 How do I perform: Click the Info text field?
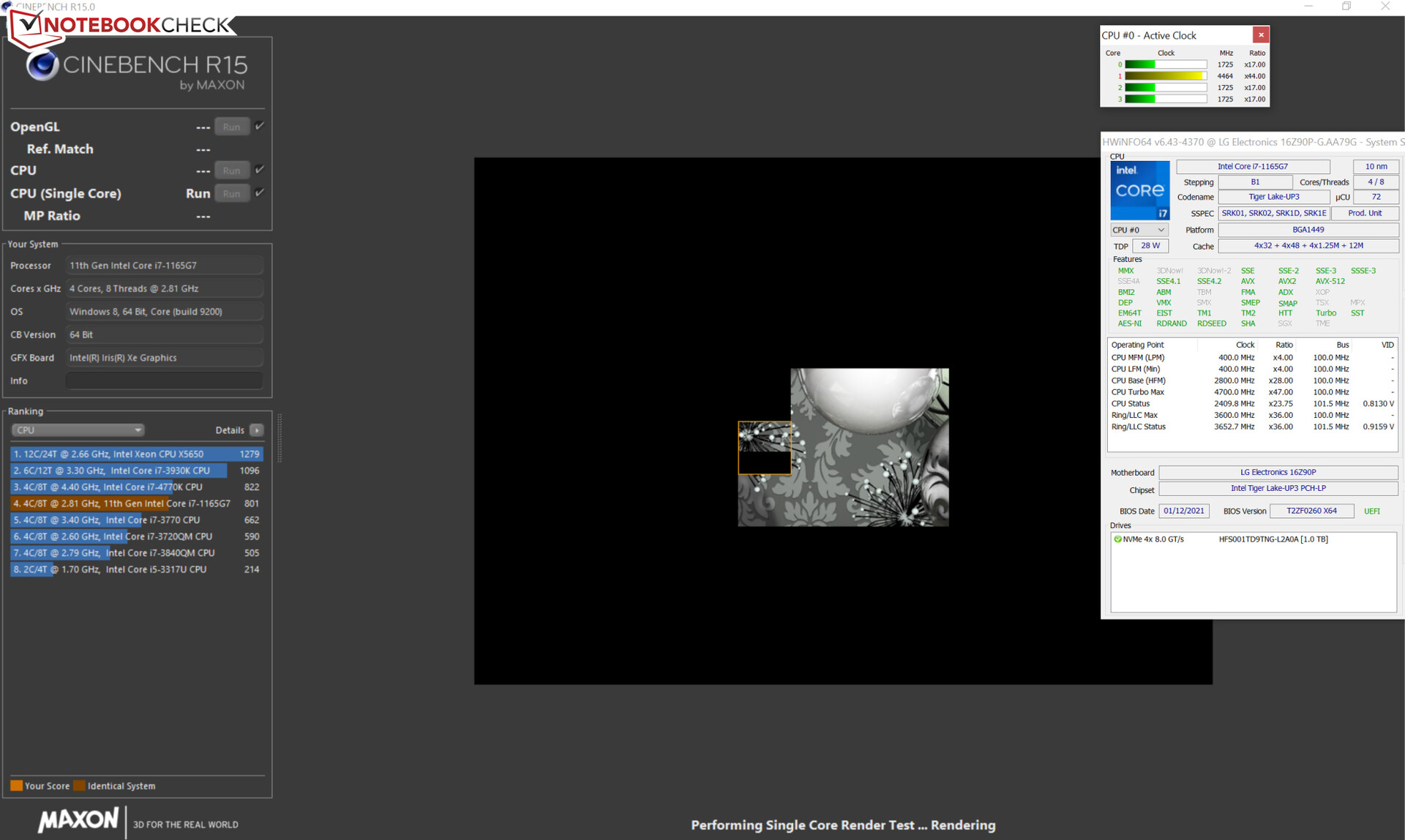coord(164,380)
